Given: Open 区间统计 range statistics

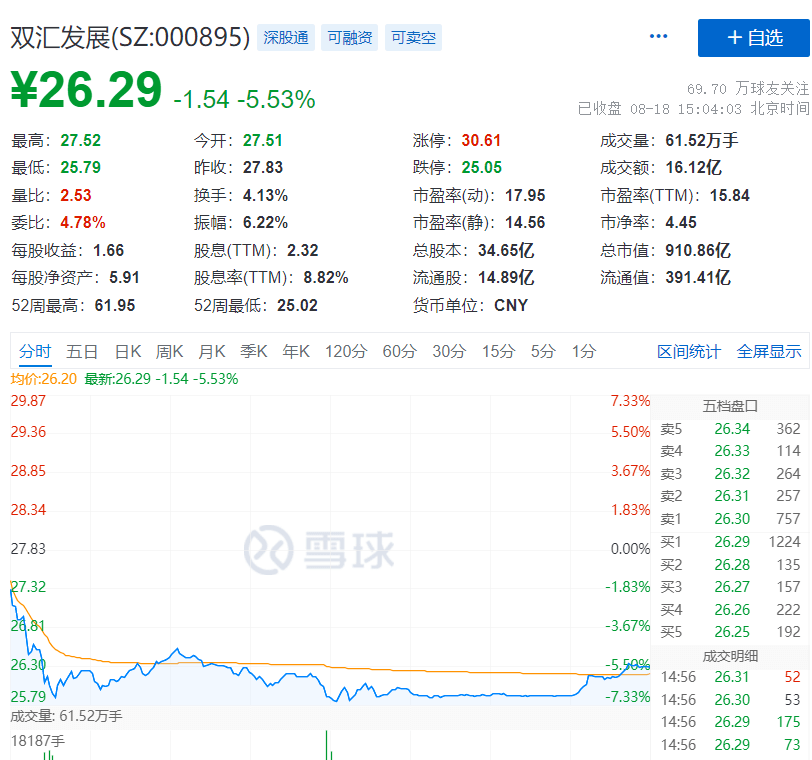Looking at the screenshot, I should (688, 351).
